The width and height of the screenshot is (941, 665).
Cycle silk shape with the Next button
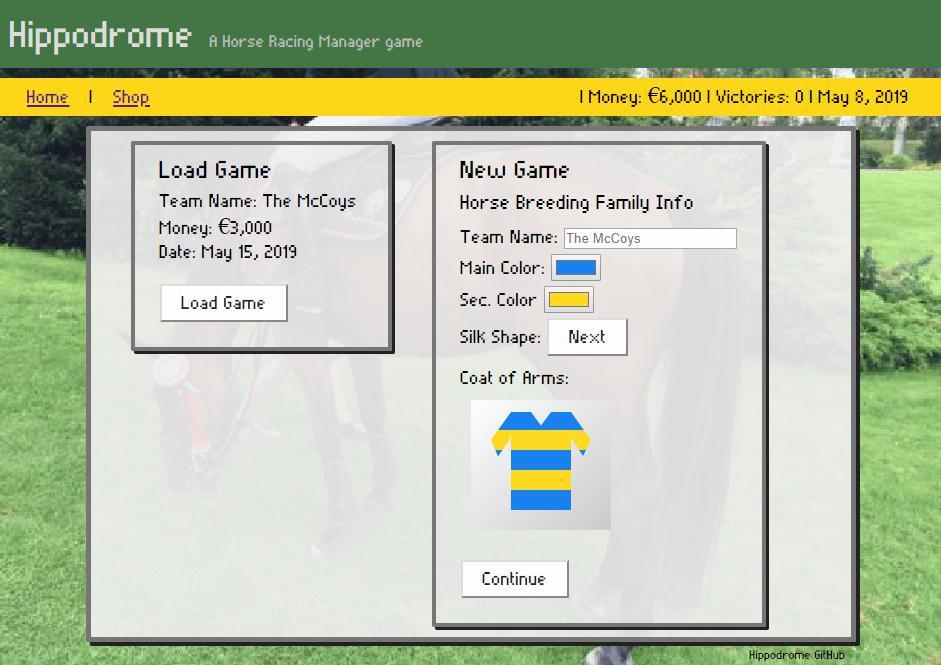coord(587,337)
